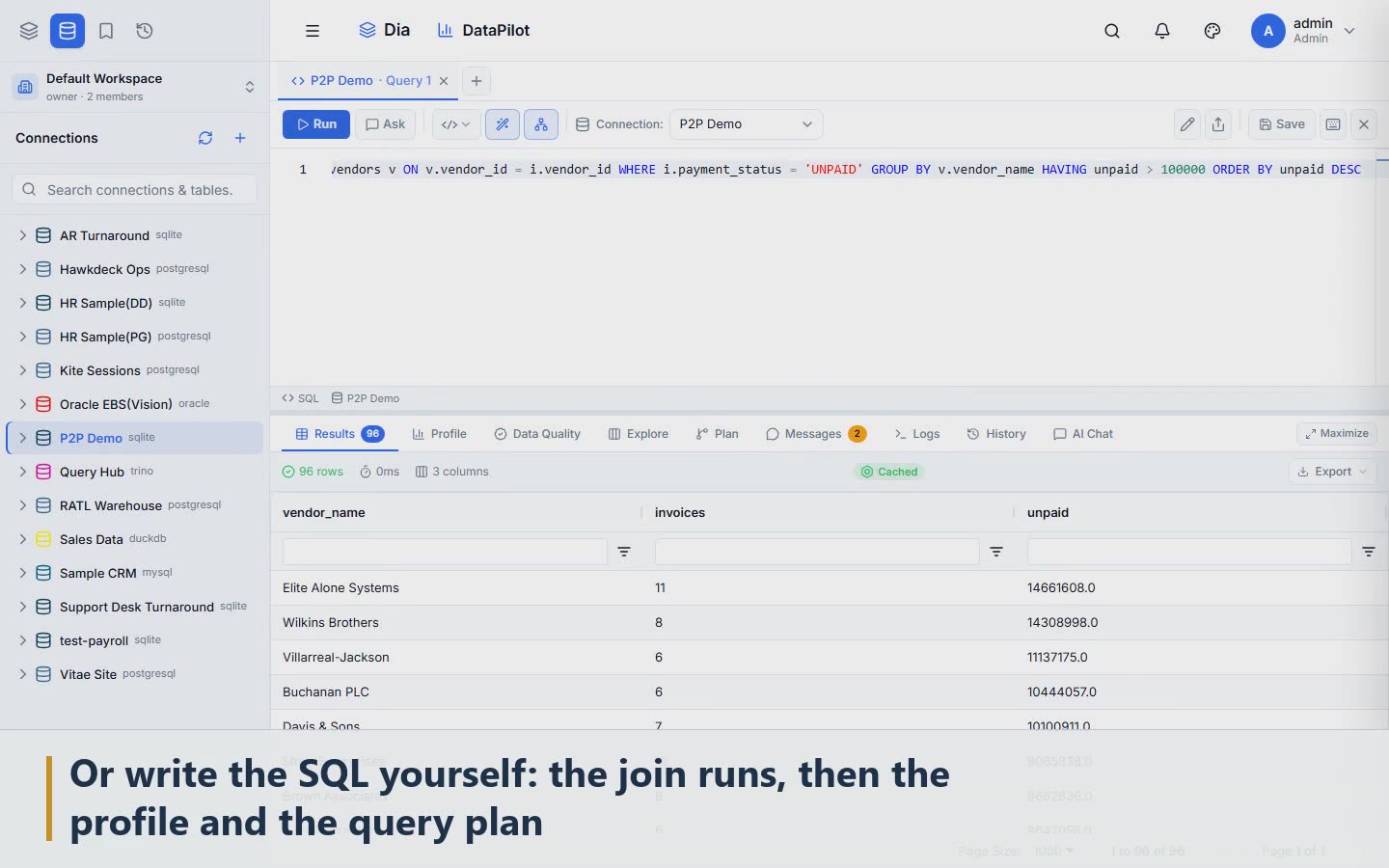Add a new connection with plus icon
This screenshot has height=868, width=1389.
click(240, 138)
